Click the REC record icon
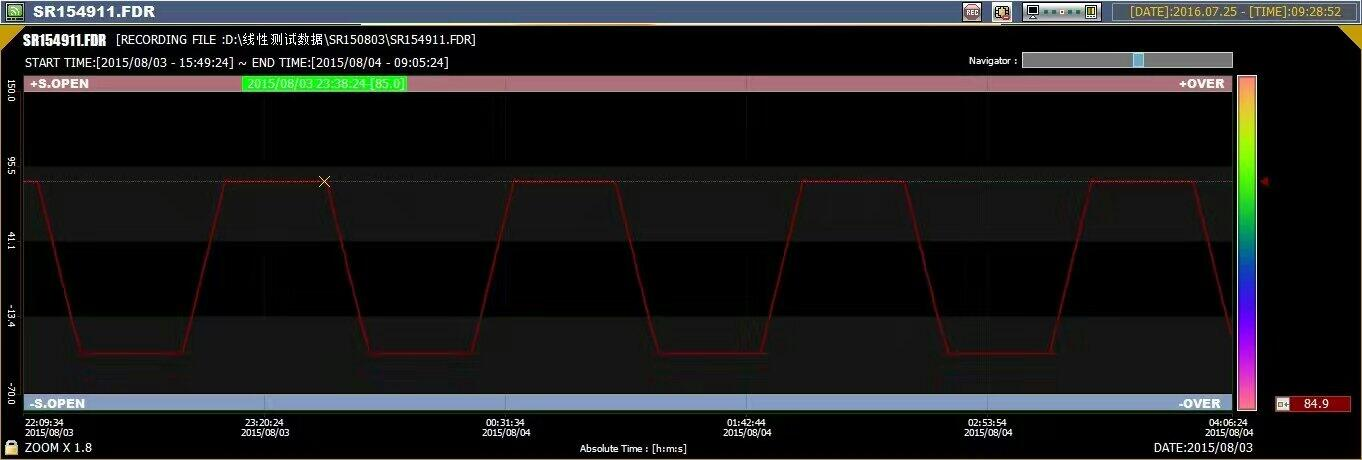The image size is (1362, 460). [x=971, y=12]
